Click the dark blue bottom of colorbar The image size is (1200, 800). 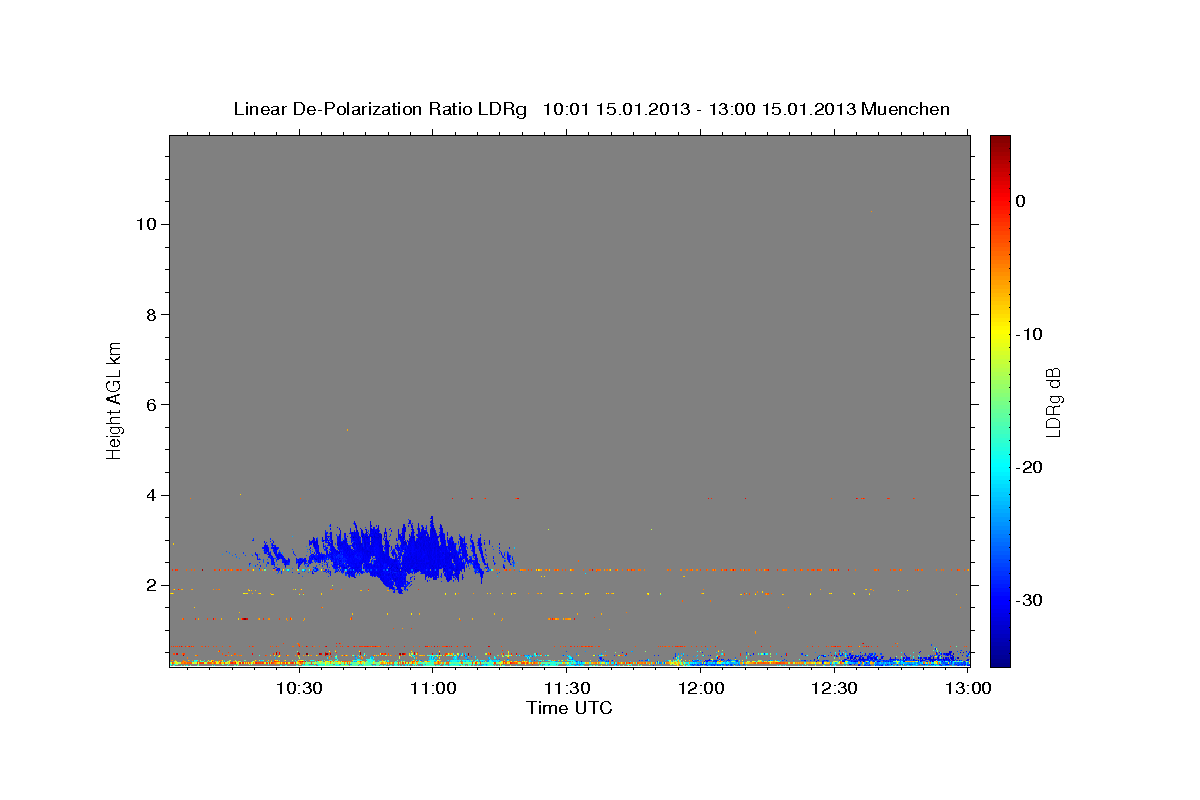(1000, 655)
